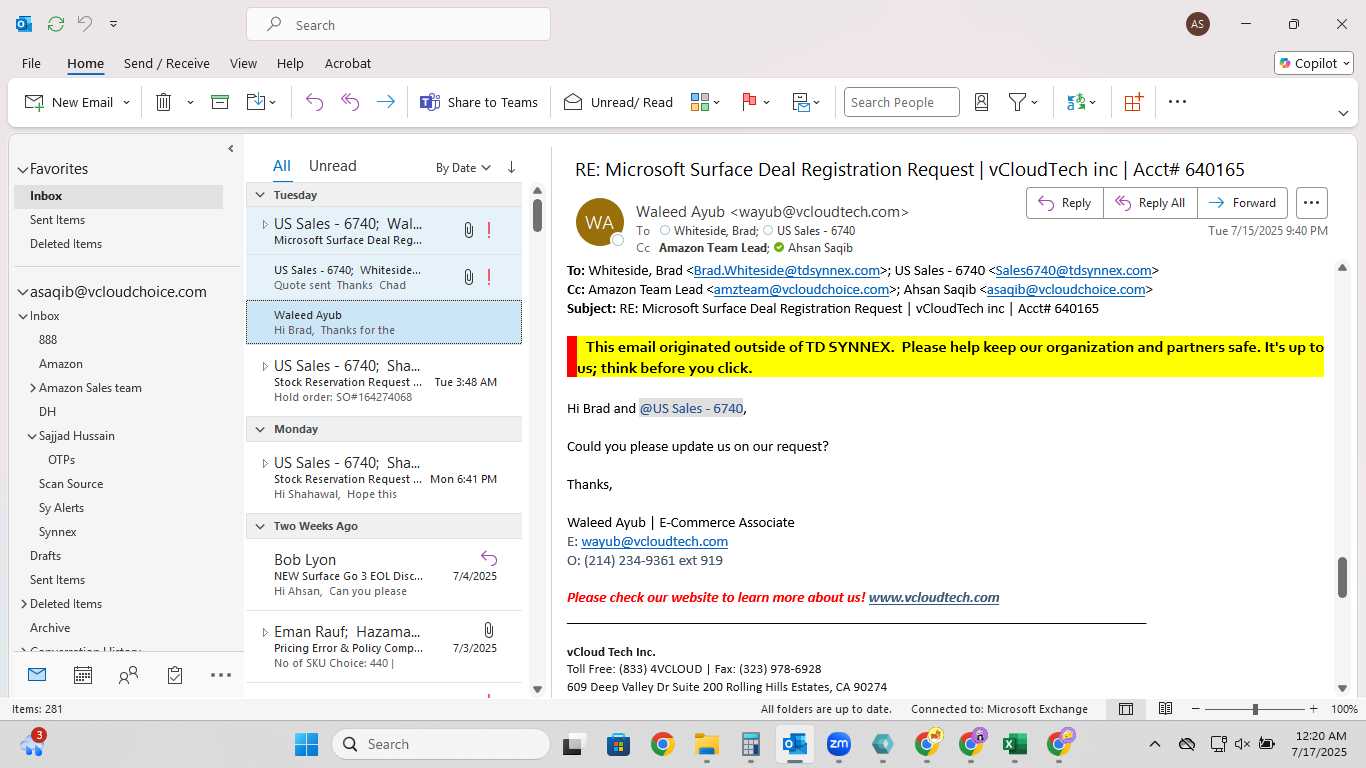This screenshot has width=1366, height=768.
Task: Open the Categorize color squares icon
Action: click(700, 102)
